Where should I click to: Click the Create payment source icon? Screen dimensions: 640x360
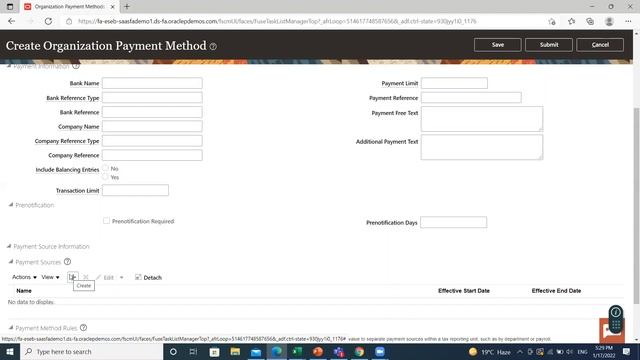pos(73,277)
